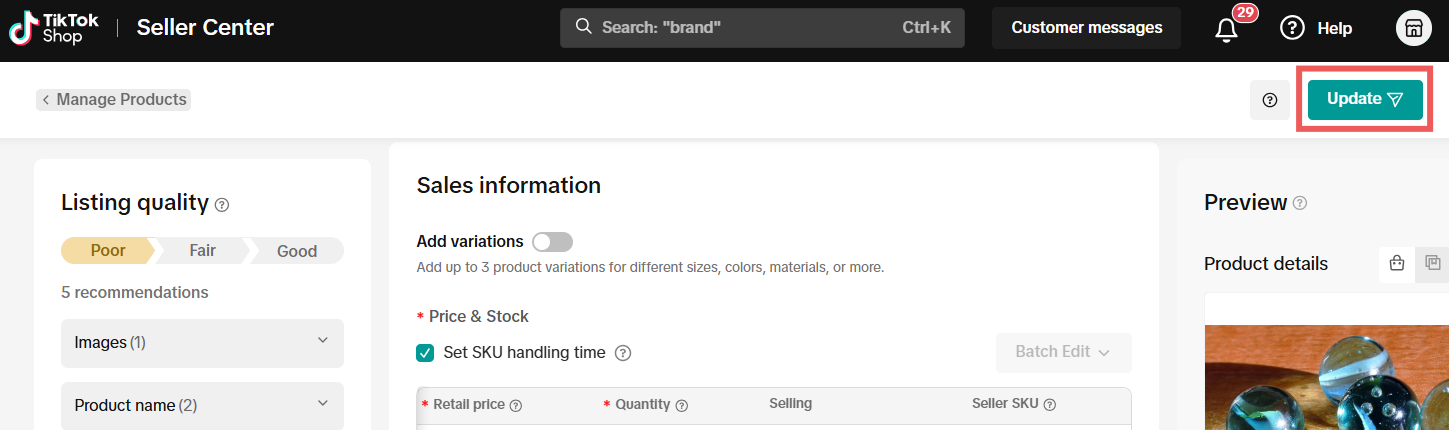Click info icon beside Set SKU handling time

pyautogui.click(x=623, y=353)
